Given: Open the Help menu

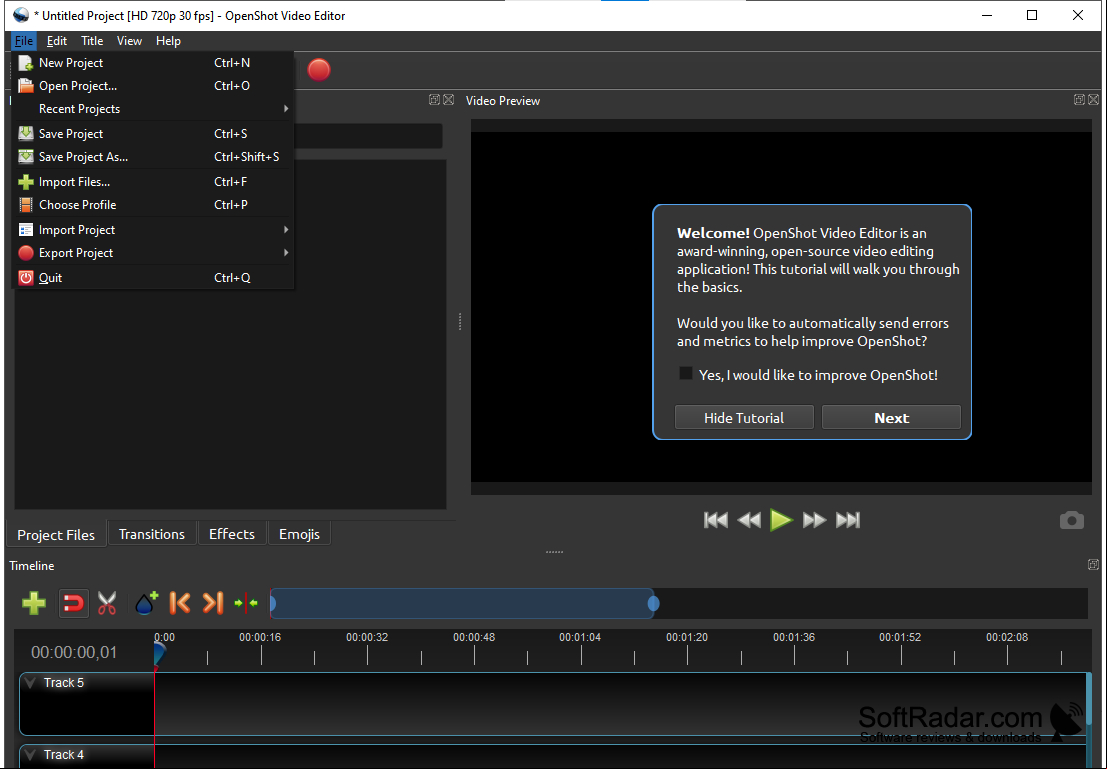Looking at the screenshot, I should click(168, 41).
